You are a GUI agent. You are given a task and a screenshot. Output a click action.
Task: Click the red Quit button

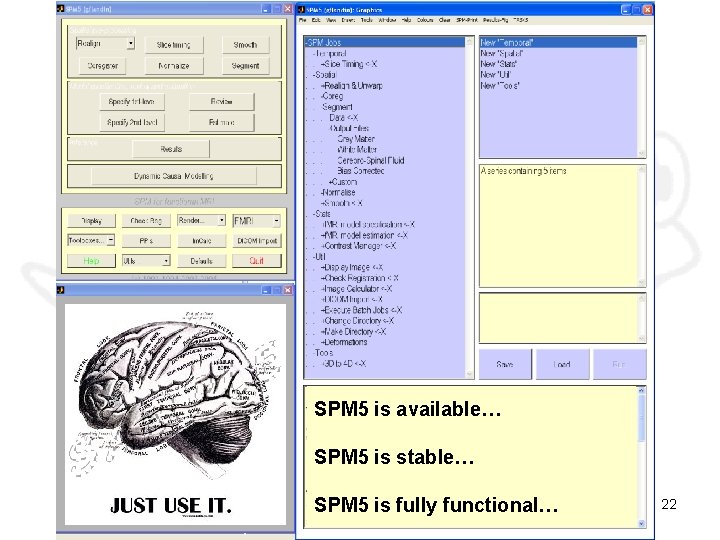click(x=257, y=261)
